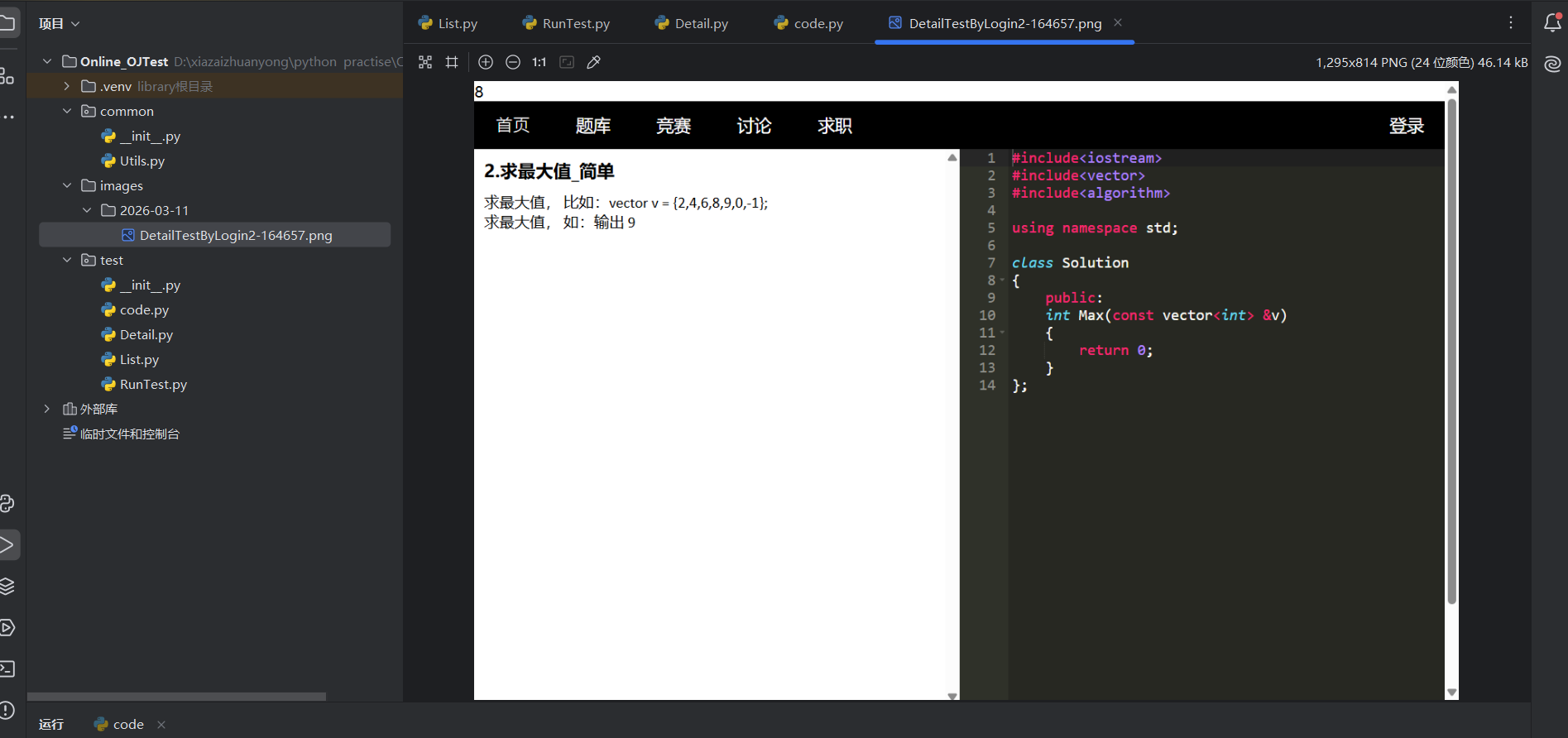
Task: Open the Problems tool window
Action: point(7,710)
